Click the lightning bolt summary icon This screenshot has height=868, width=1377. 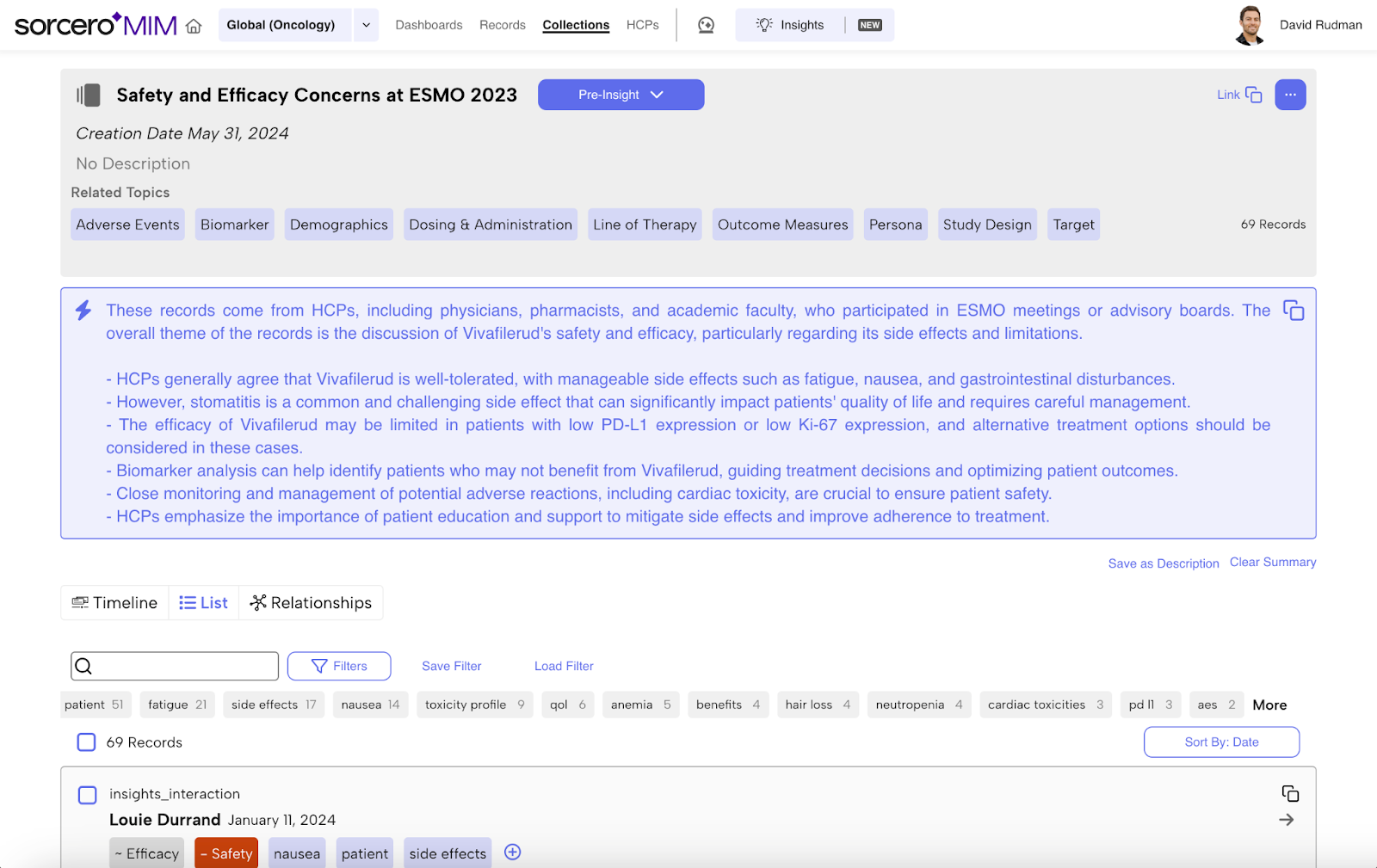coord(83,311)
